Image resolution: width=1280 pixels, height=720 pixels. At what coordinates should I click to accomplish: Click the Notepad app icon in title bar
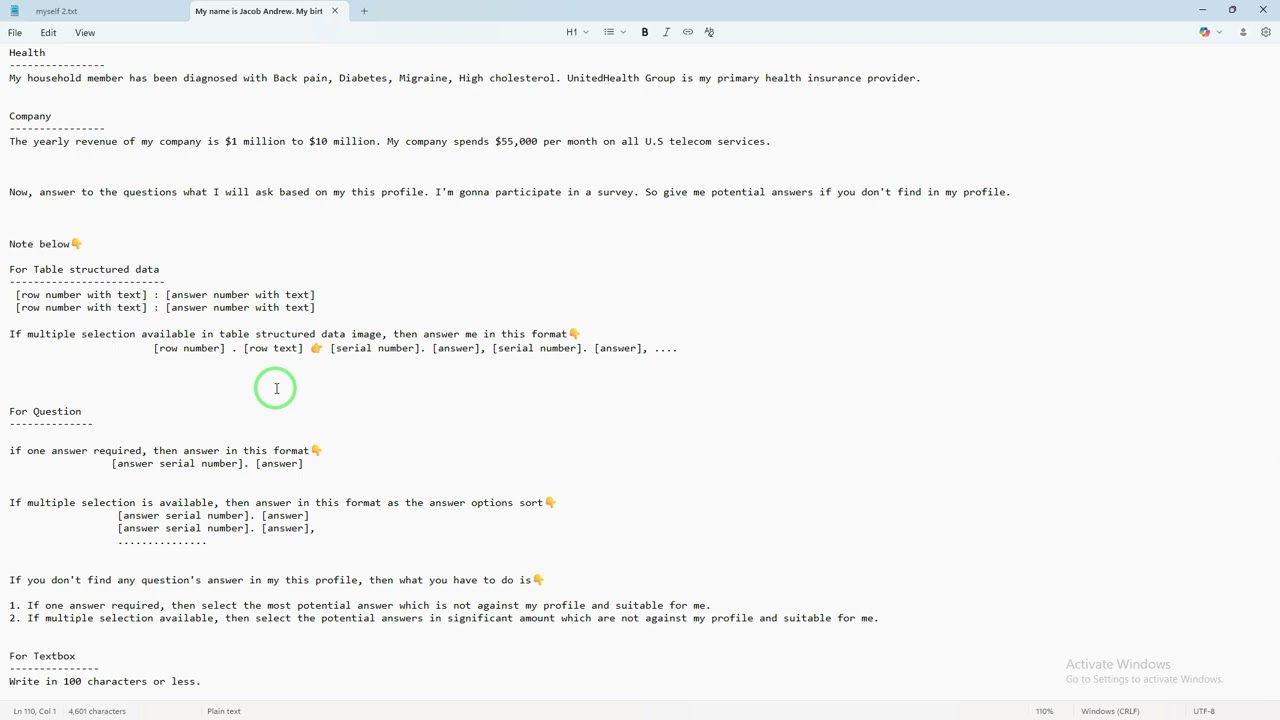coord(14,11)
